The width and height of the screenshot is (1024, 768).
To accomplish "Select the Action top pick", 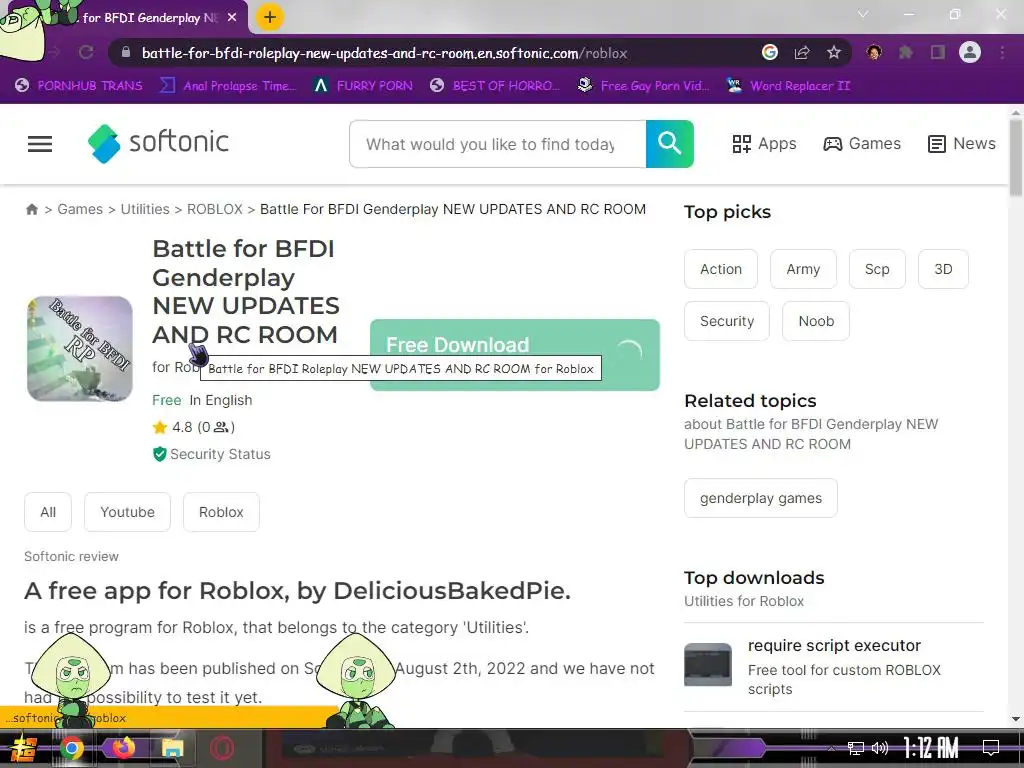I will pos(721,269).
